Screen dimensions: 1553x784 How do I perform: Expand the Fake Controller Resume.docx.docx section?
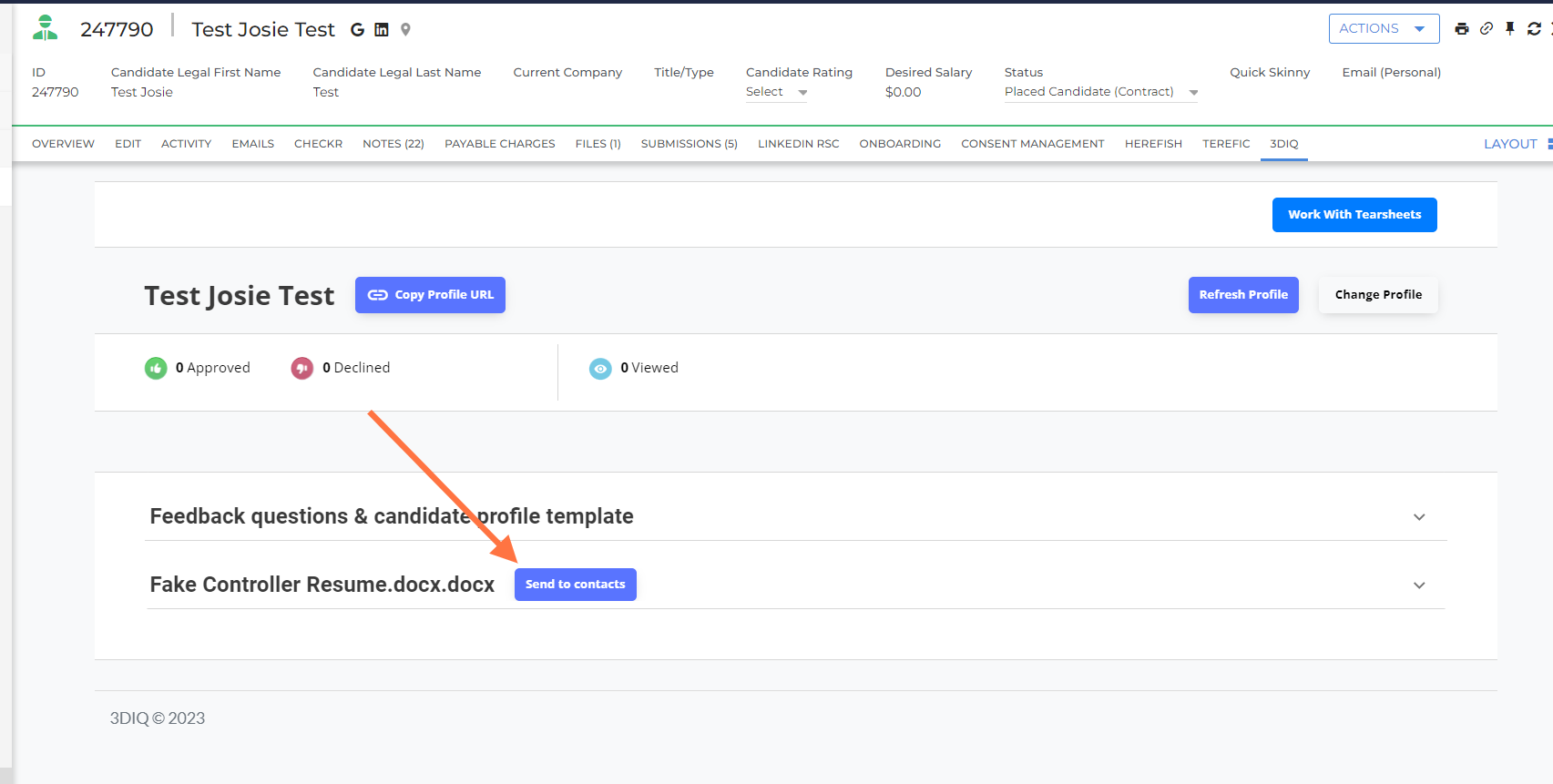1419,585
